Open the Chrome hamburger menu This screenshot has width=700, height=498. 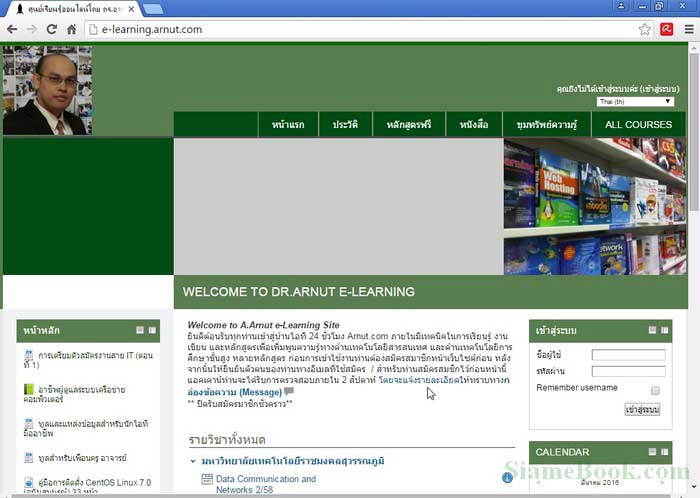689,29
